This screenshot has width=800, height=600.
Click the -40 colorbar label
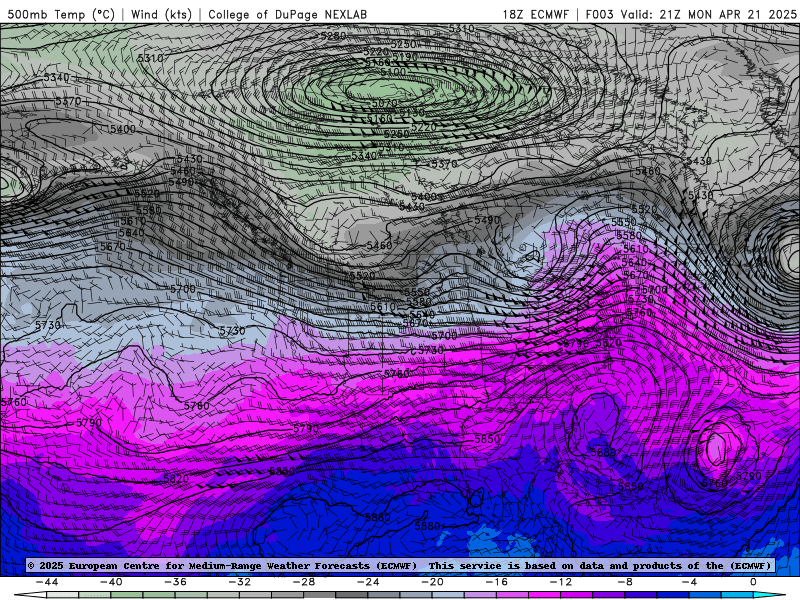(111, 582)
